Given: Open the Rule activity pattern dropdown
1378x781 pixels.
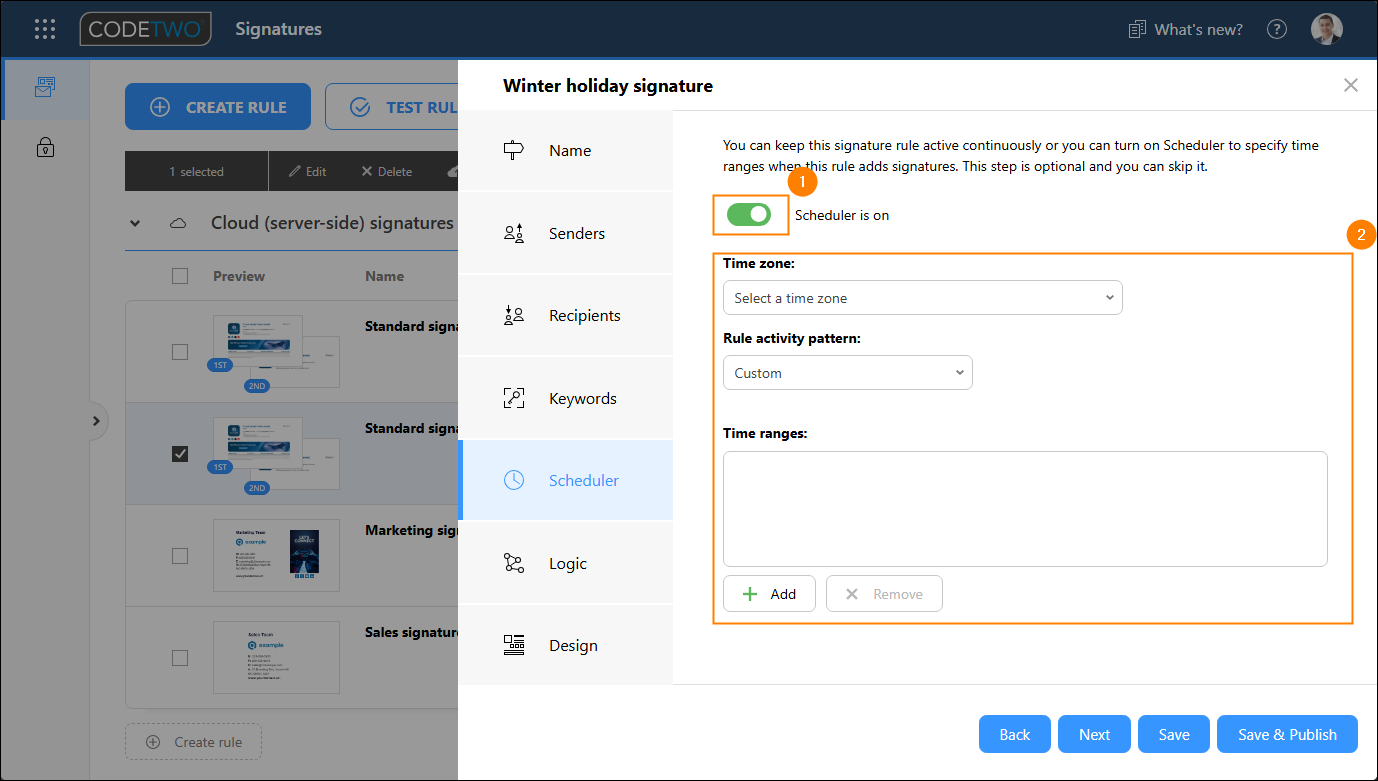Looking at the screenshot, I should (847, 373).
